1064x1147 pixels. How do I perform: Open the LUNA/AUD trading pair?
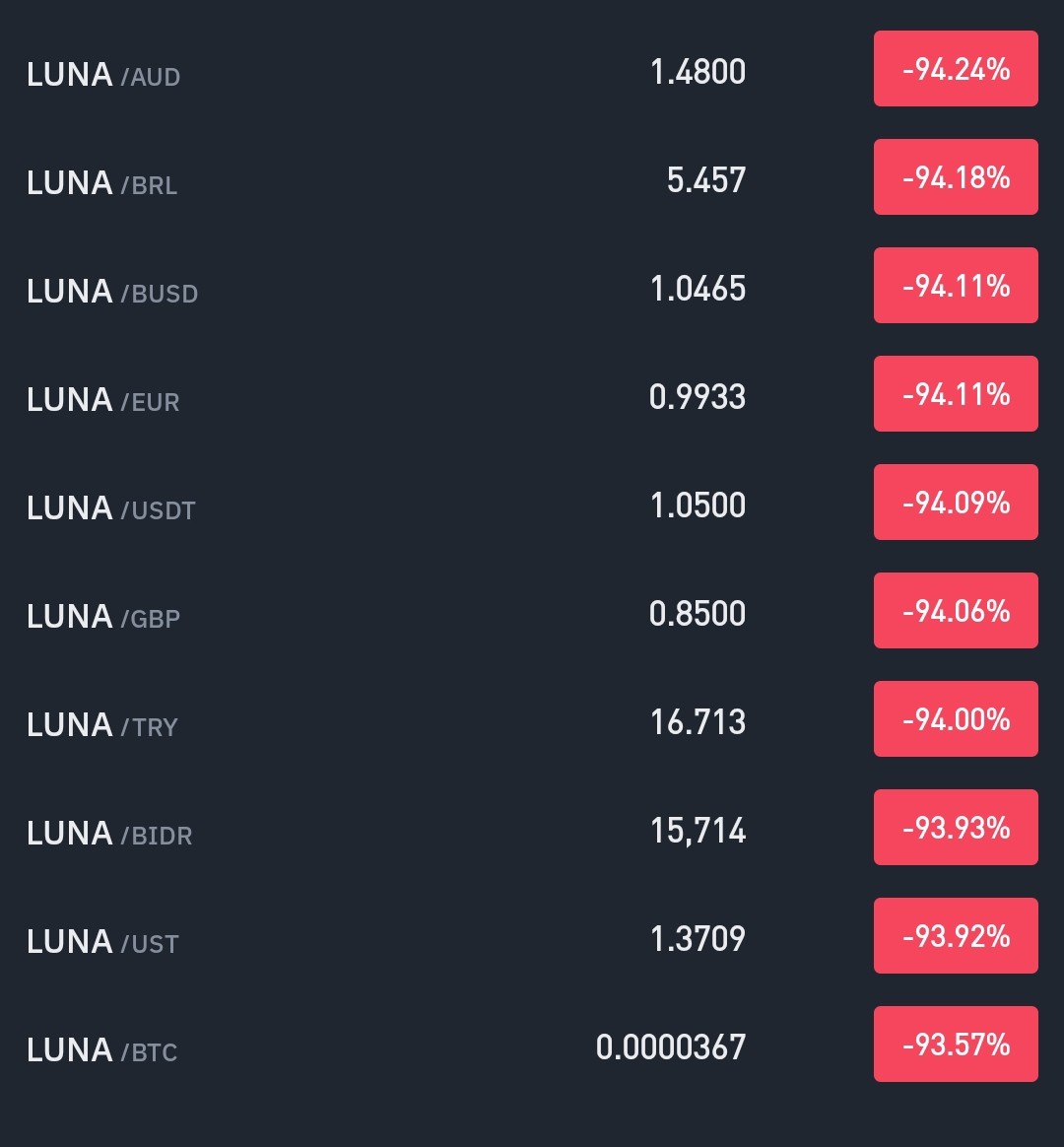532,70
